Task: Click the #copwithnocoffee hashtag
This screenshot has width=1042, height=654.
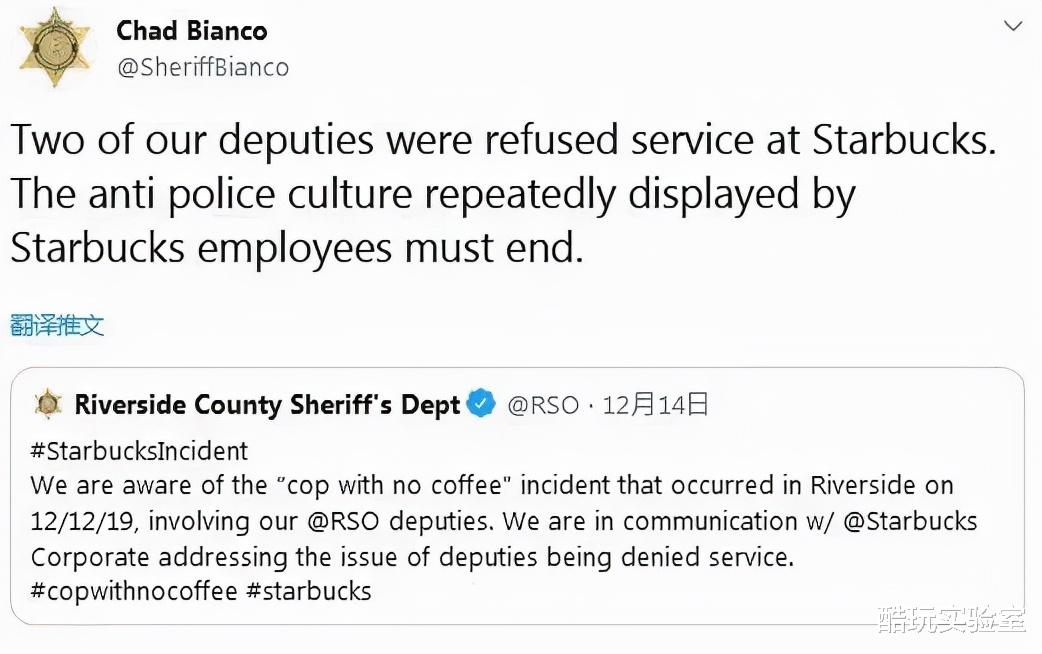Action: 134,591
